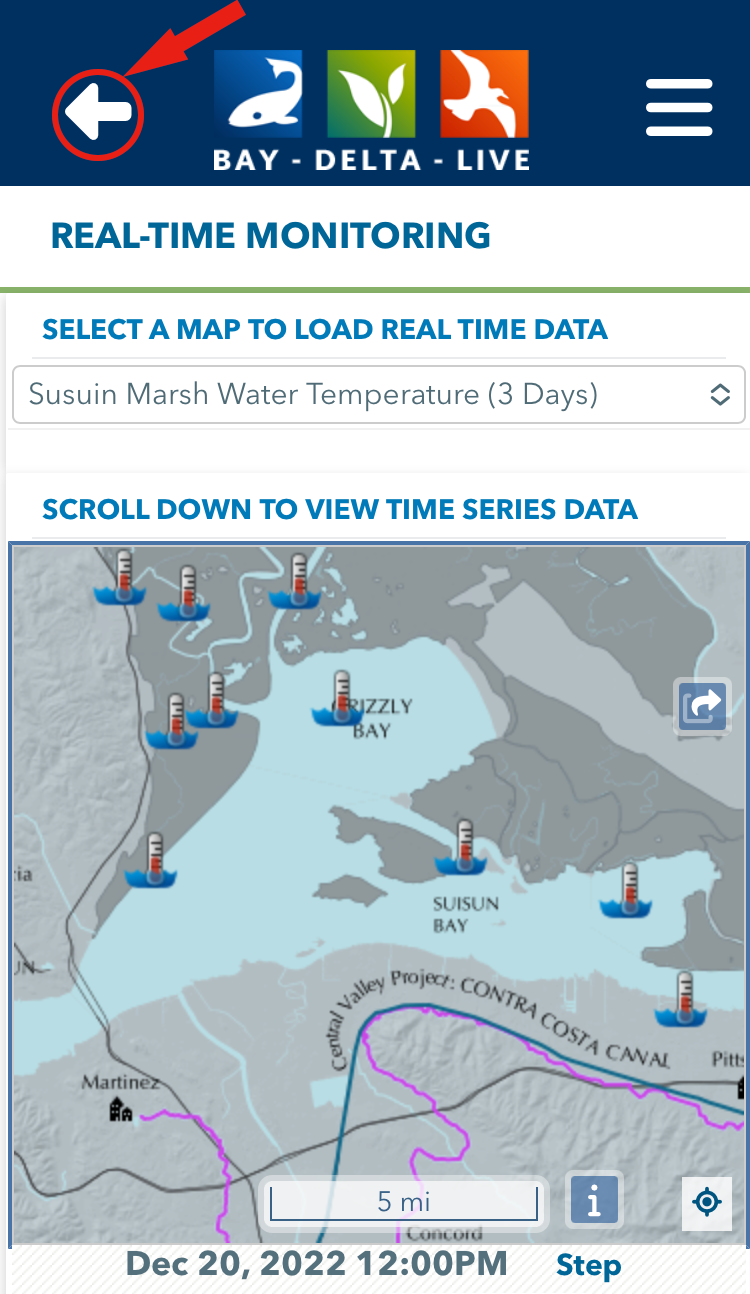This screenshot has height=1294, width=750.
Task: Click the 5 mi scale bar
Action: pyautogui.click(x=404, y=1202)
